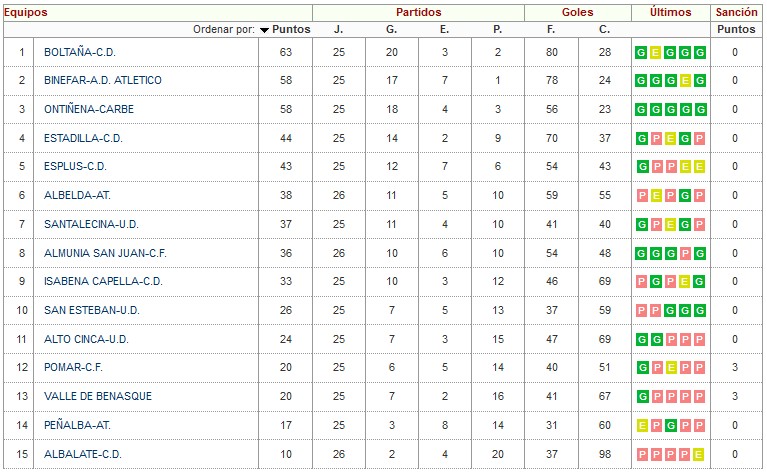Screen dimensions: 767x473
Task: Click last yellow E icon for ALBALATE-C.D.
Action: (699, 454)
